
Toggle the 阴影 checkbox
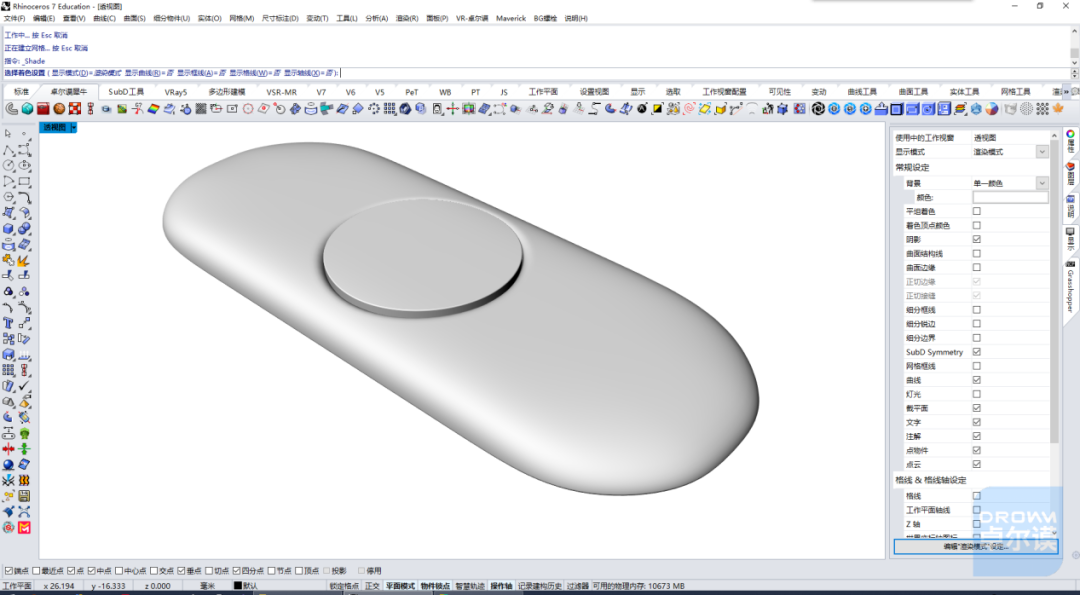[x=976, y=239]
